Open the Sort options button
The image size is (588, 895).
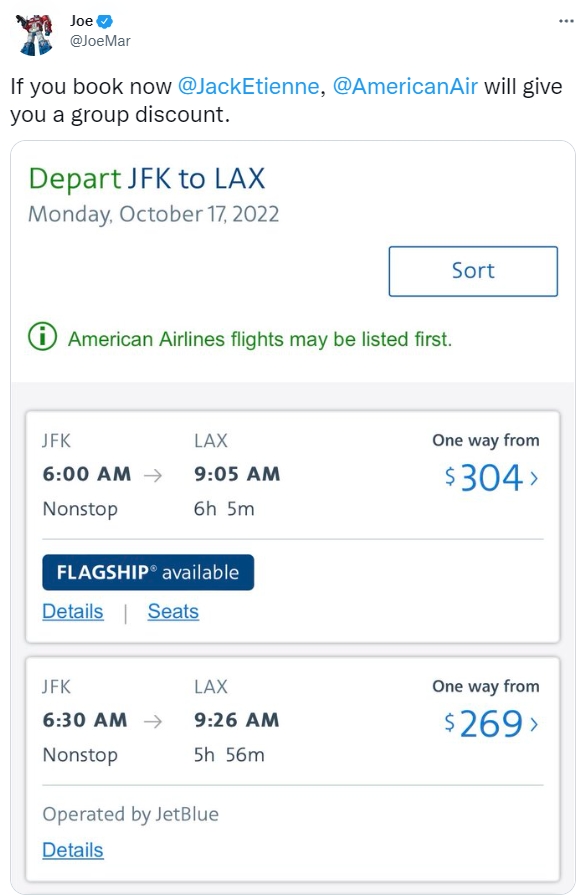coord(473,271)
